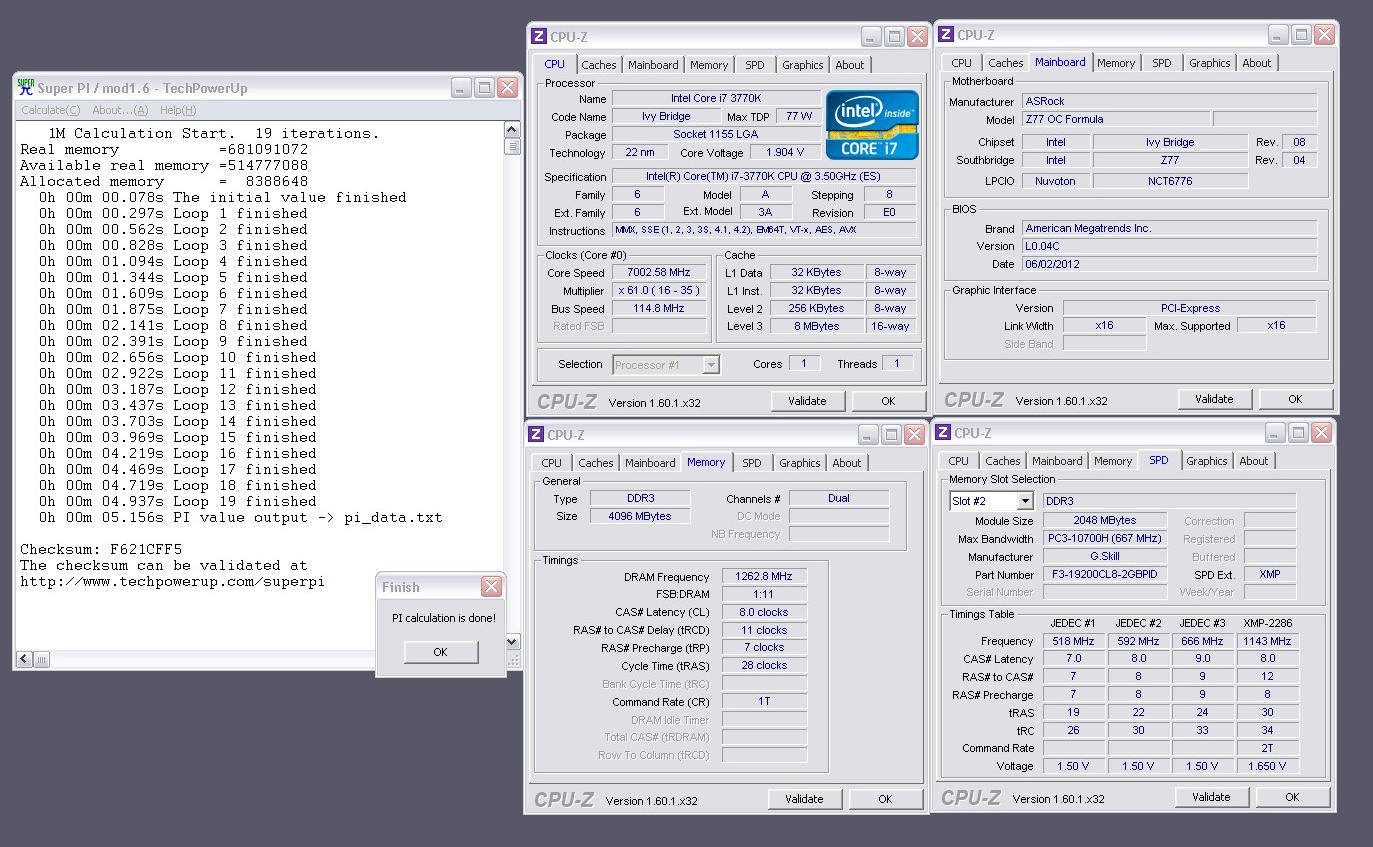Select Caches tab in the SPD window

point(1003,461)
